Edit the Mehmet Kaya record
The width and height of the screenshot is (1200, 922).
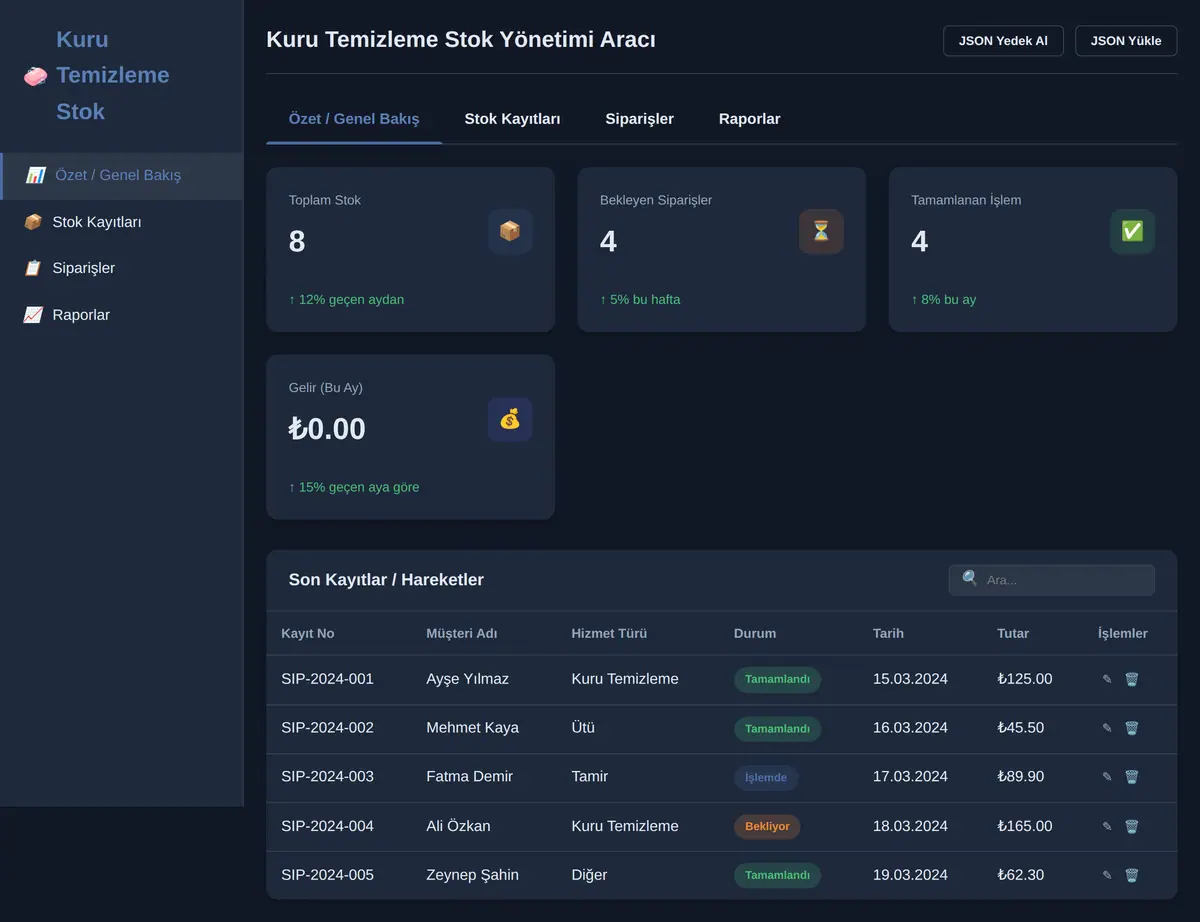(x=1107, y=728)
